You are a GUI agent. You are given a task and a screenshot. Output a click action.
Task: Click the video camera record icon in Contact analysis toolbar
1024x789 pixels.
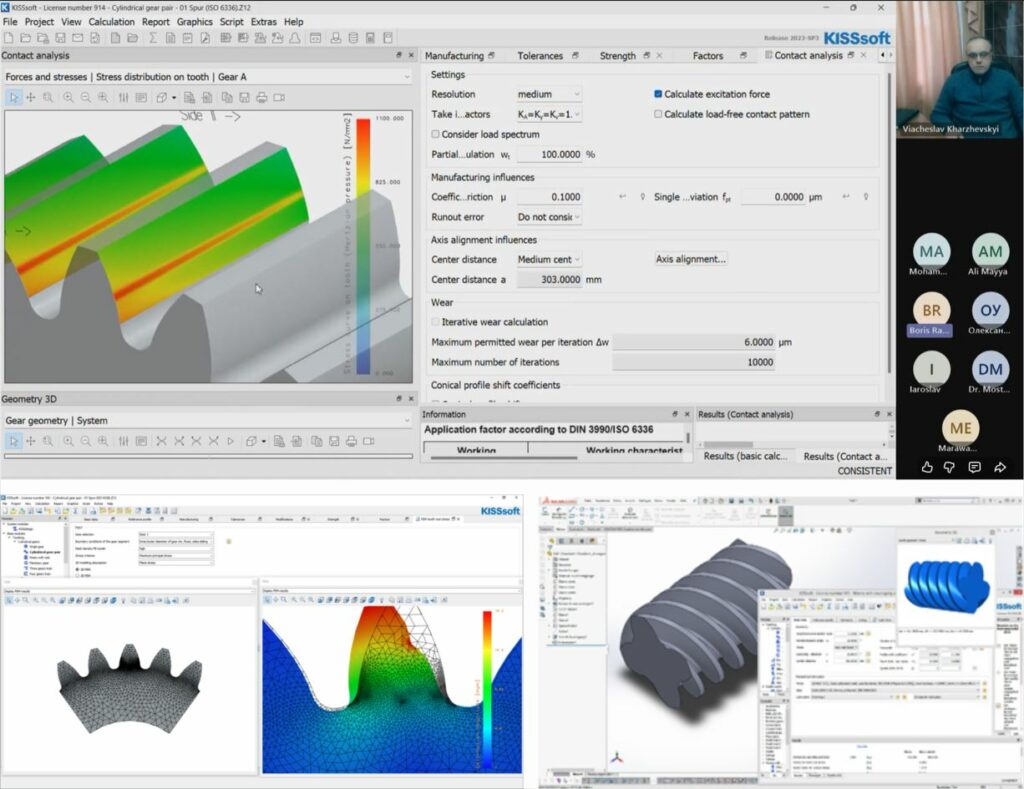click(x=279, y=97)
